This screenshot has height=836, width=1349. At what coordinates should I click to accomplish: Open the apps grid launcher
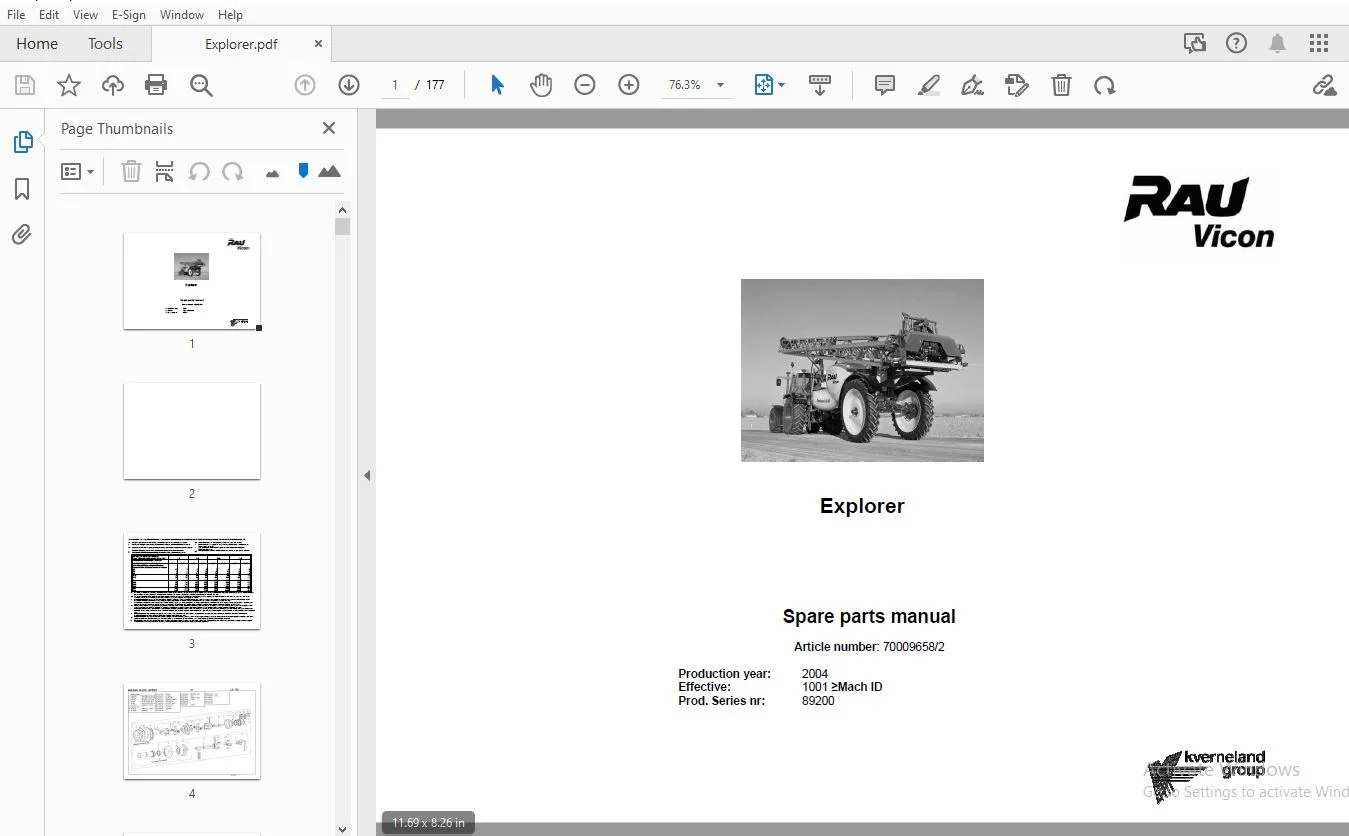(x=1319, y=44)
